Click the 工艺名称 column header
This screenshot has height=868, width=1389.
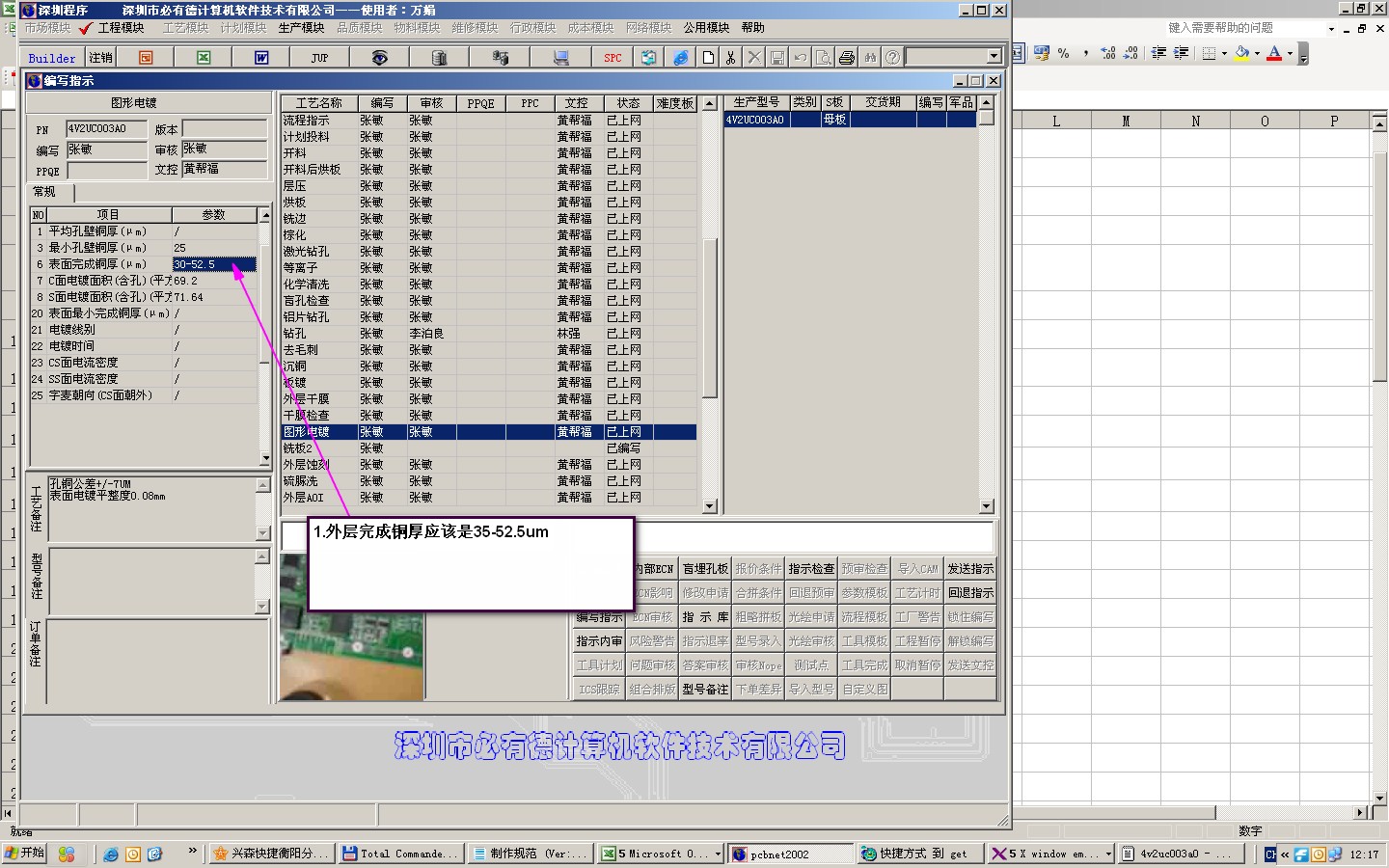[x=318, y=103]
